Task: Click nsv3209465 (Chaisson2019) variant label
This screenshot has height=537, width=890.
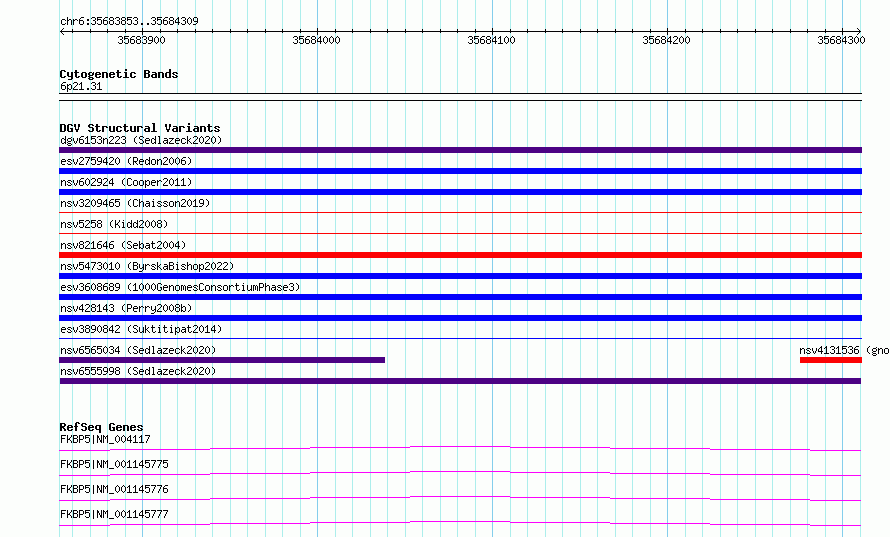Action: (x=135, y=203)
